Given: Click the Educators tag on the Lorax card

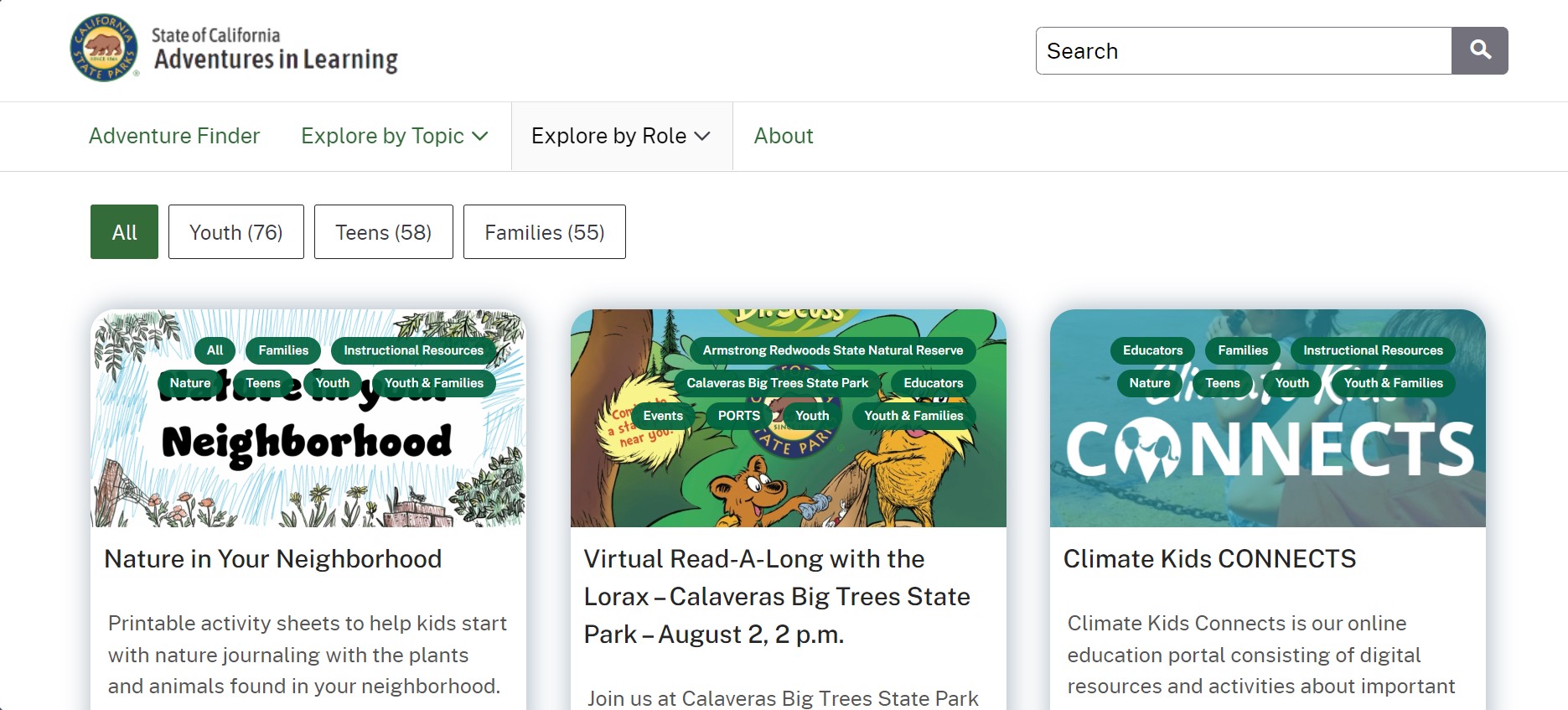Looking at the screenshot, I should 934,383.
